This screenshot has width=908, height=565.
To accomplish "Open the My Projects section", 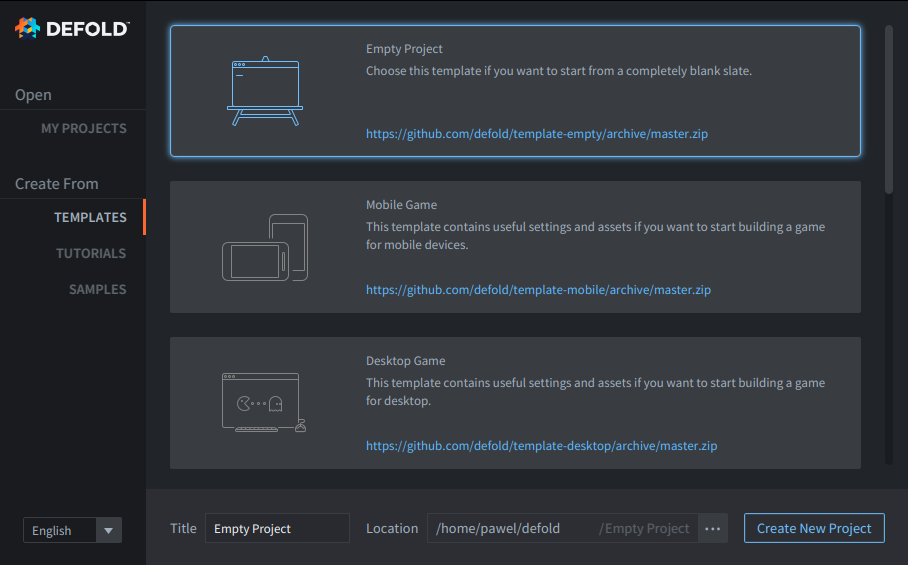I will pos(83,128).
